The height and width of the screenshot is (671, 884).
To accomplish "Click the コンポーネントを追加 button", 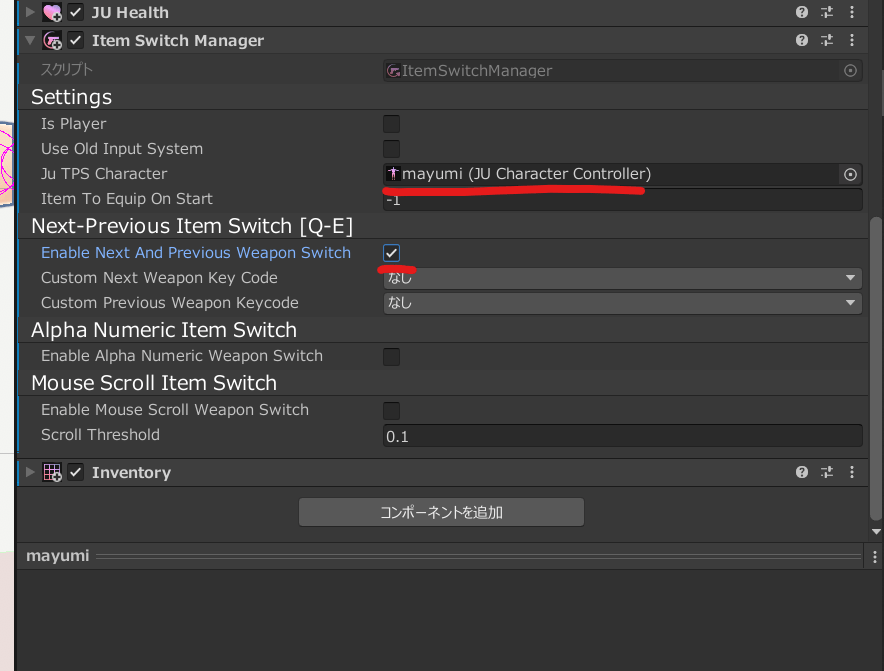I will coord(441,512).
